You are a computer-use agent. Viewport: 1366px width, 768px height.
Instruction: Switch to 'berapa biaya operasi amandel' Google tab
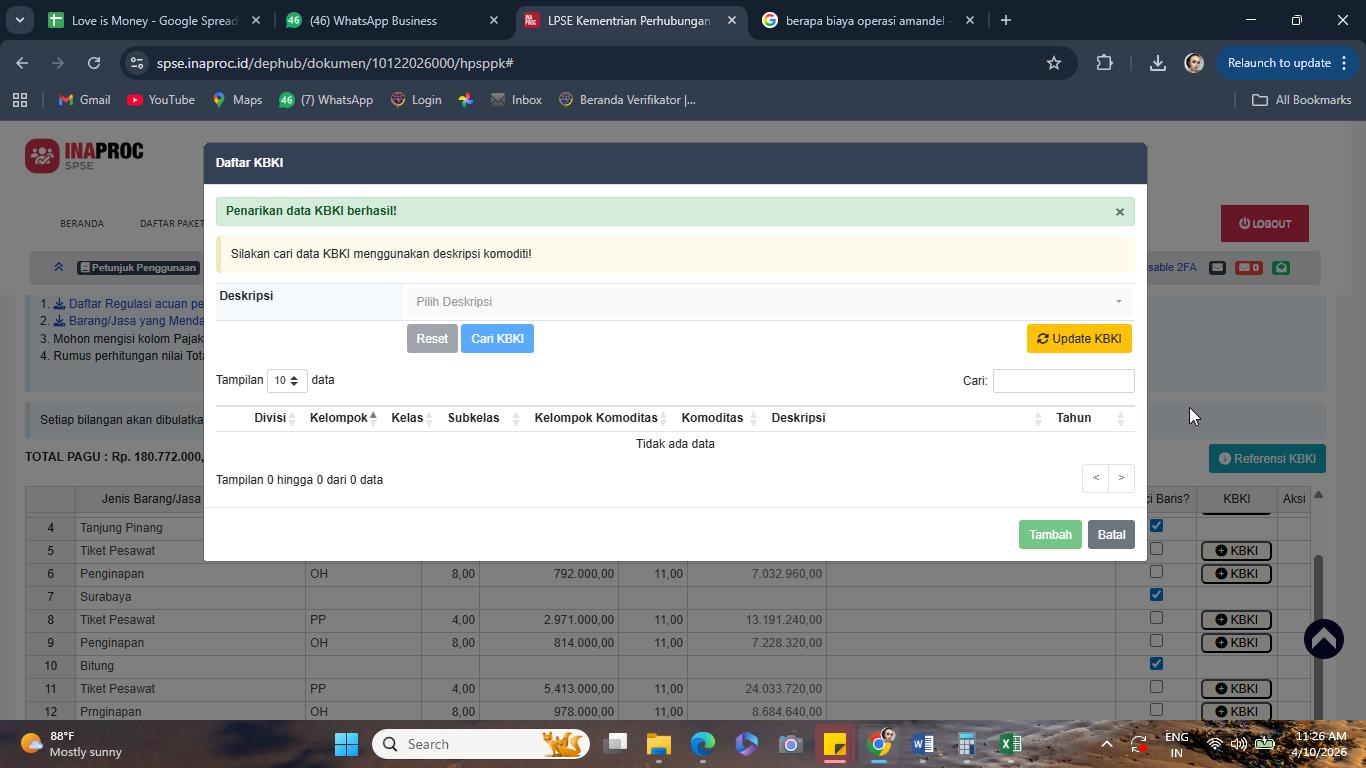pyautogui.click(x=866, y=20)
